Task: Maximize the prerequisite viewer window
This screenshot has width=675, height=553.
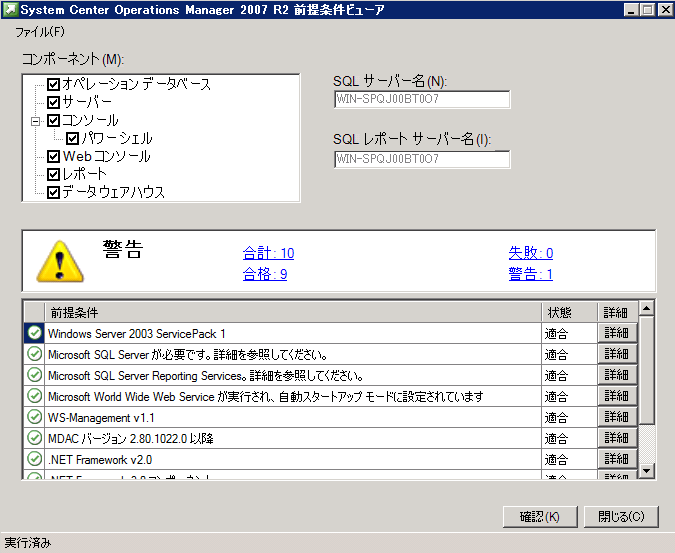Action: [x=647, y=9]
